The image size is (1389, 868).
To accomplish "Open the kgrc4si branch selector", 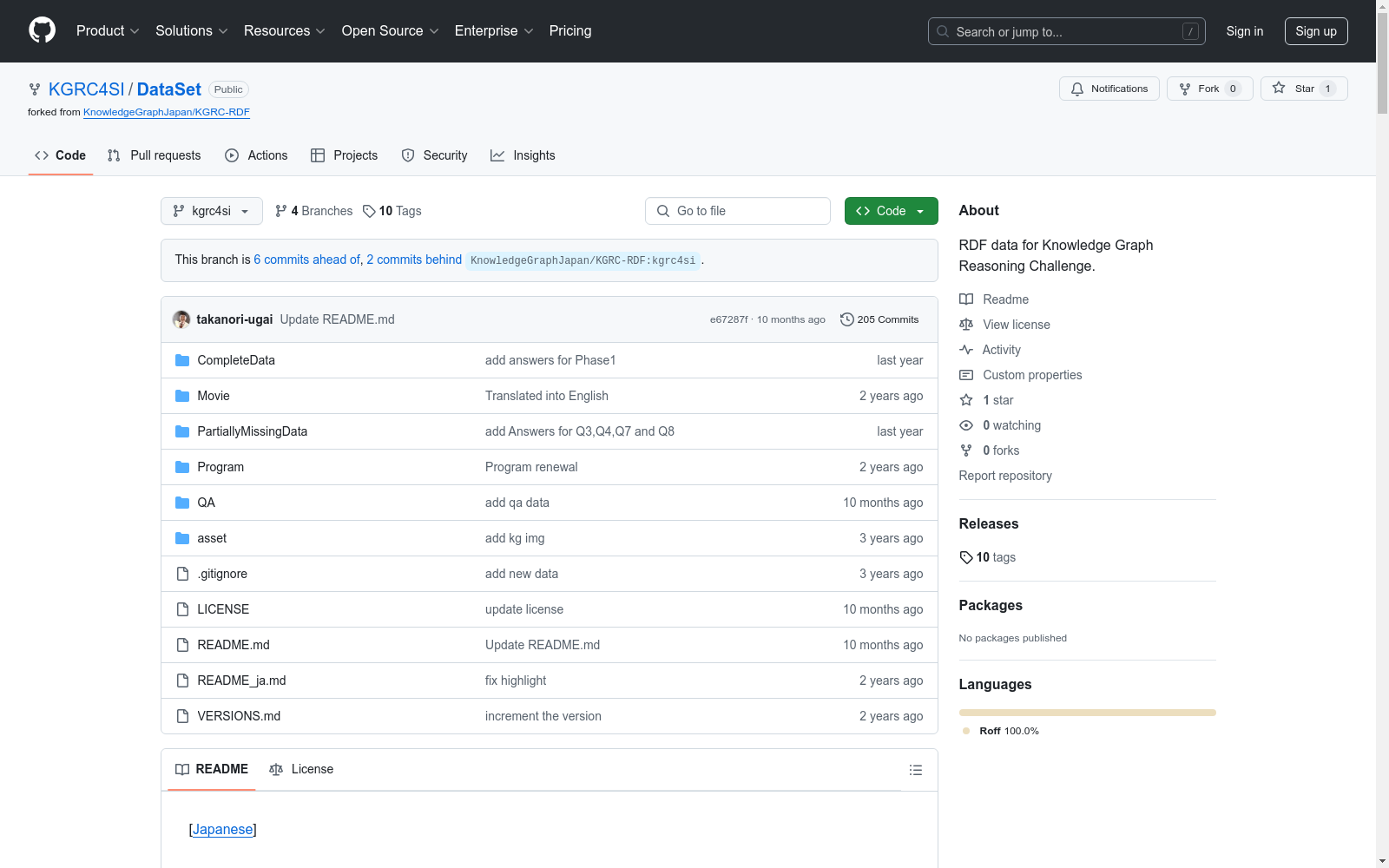I will click(212, 211).
